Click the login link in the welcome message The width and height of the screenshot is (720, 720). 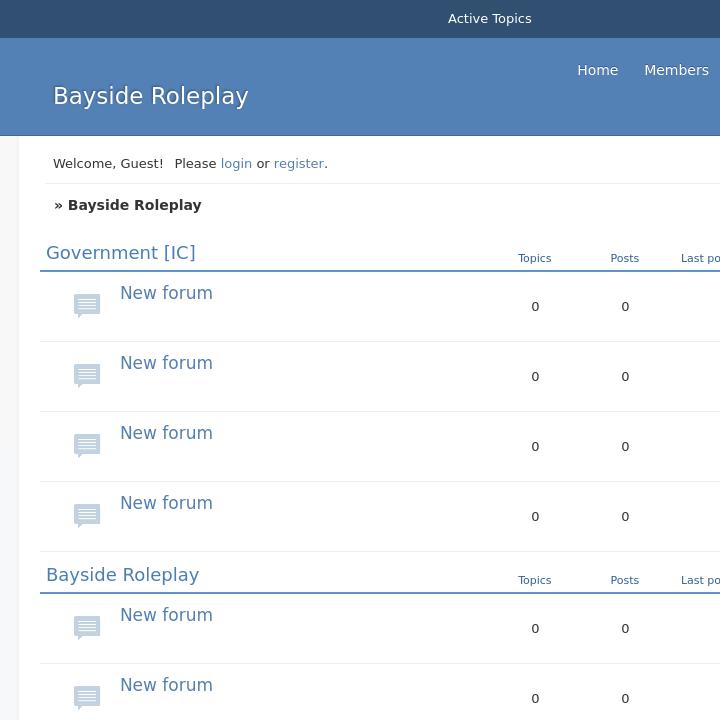tap(236, 163)
